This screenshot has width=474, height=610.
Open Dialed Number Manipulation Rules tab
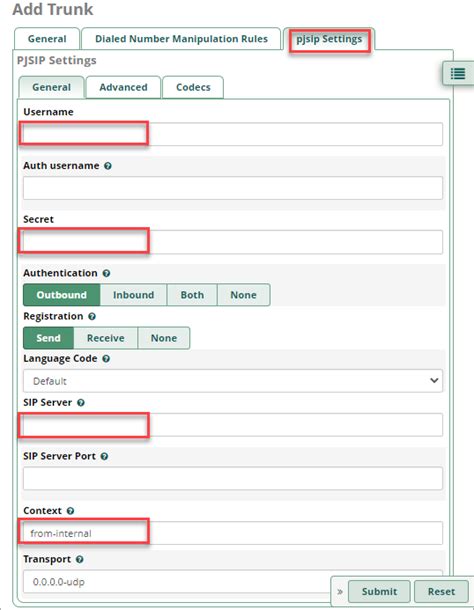(181, 39)
